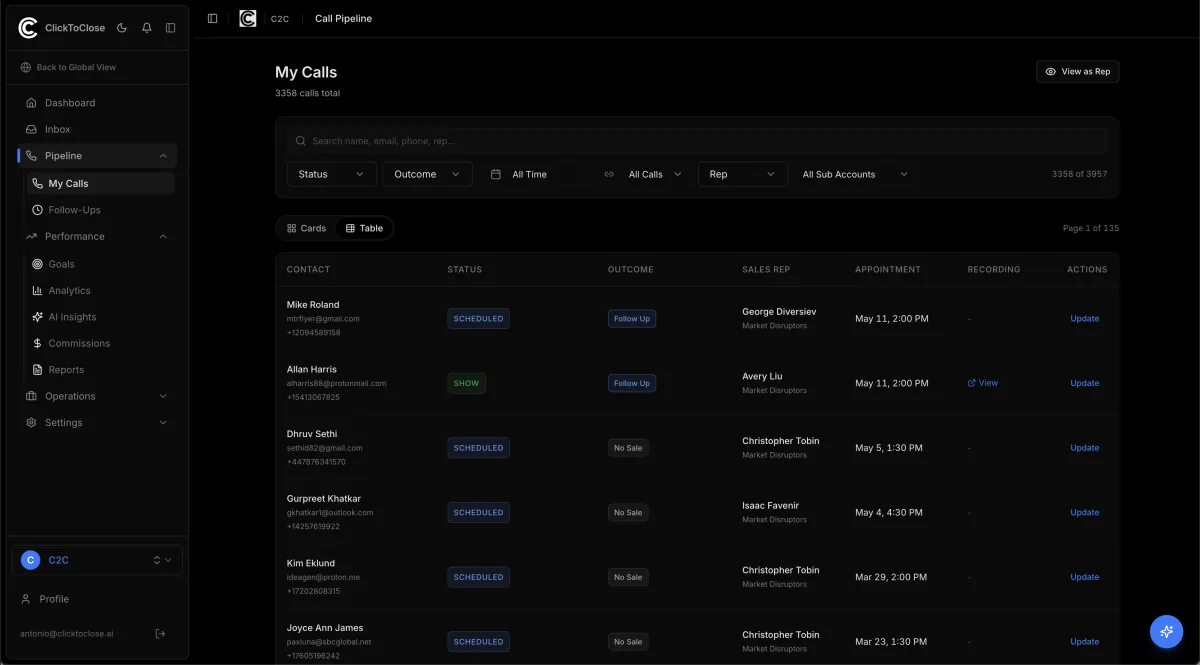Update Gurpreet Khatkar's call

click(x=1084, y=512)
